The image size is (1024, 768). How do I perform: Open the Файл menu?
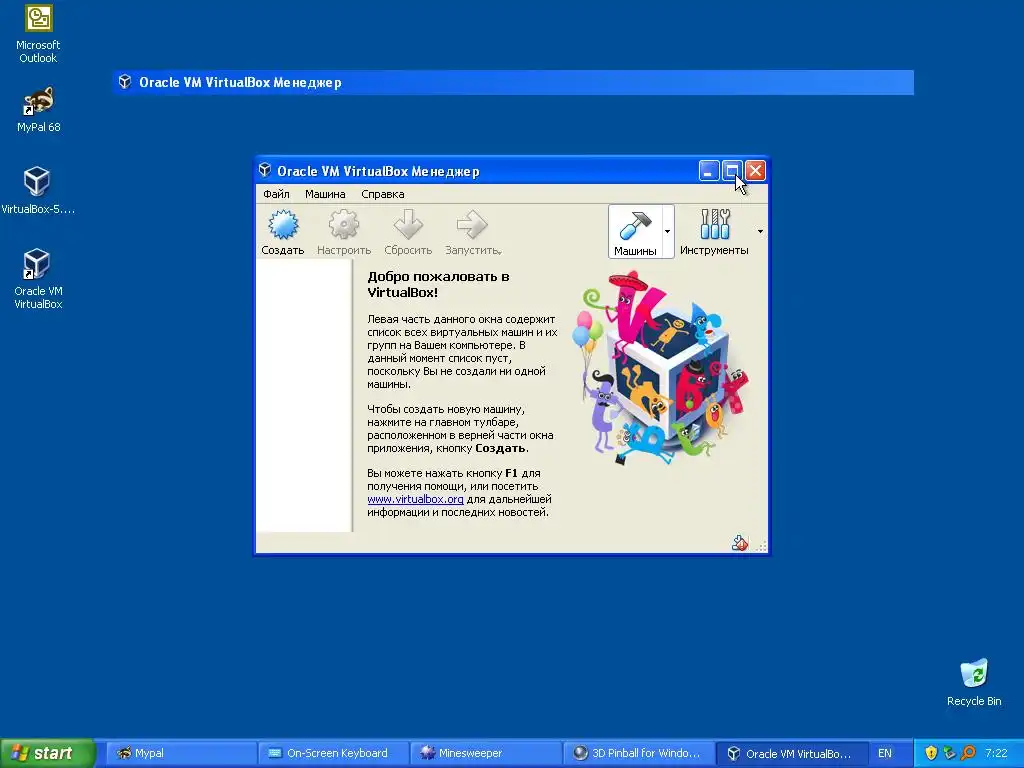276,194
